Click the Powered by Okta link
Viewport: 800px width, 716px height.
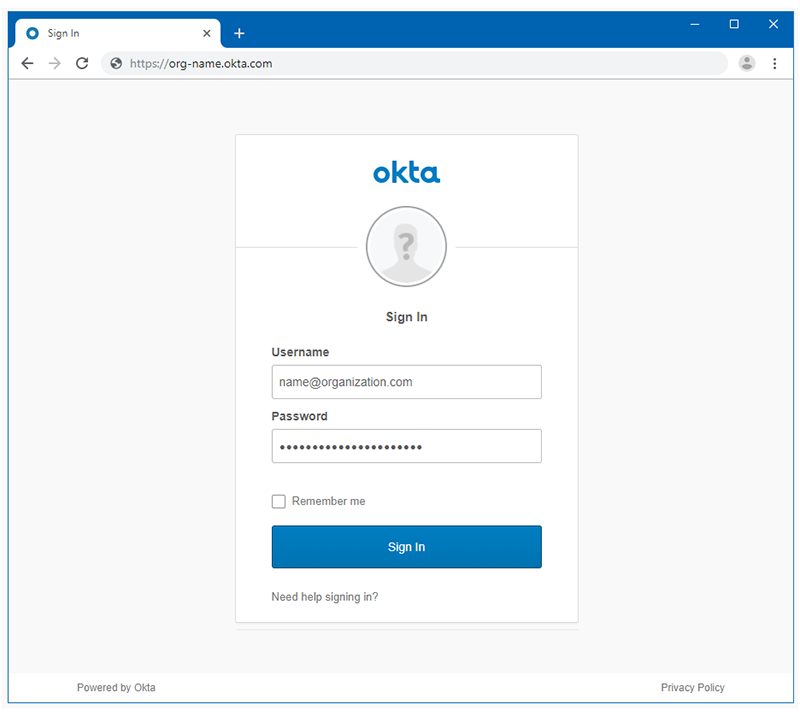[116, 687]
